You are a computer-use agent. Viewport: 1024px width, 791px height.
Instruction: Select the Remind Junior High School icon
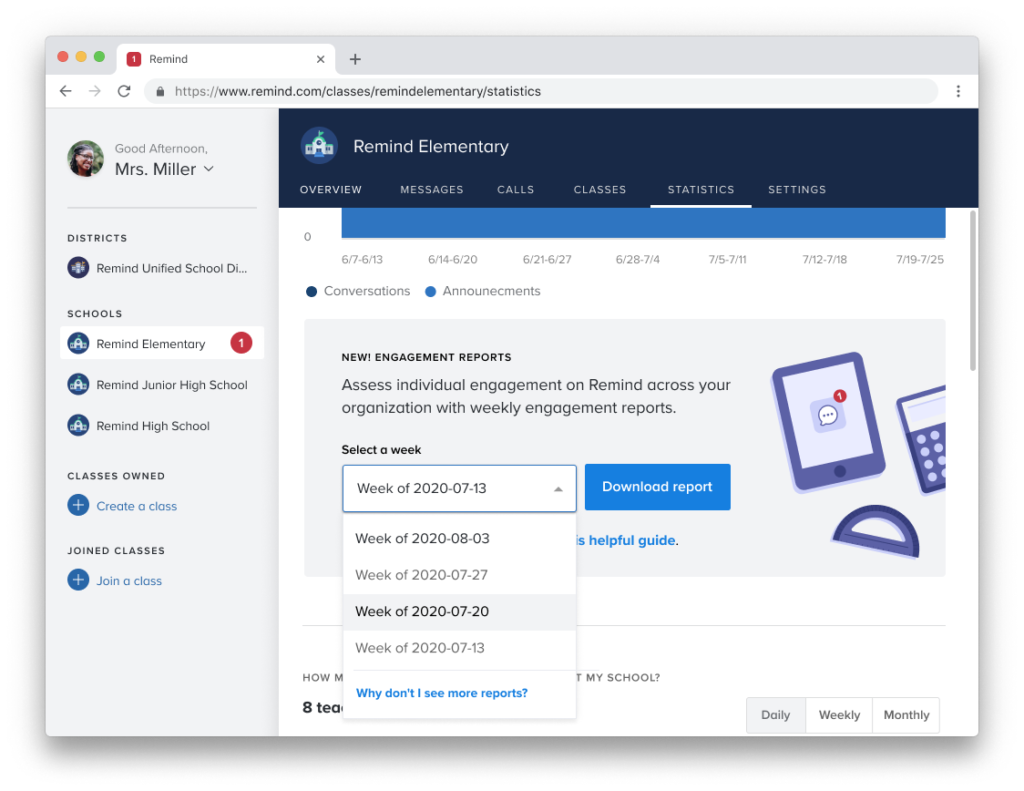click(79, 384)
